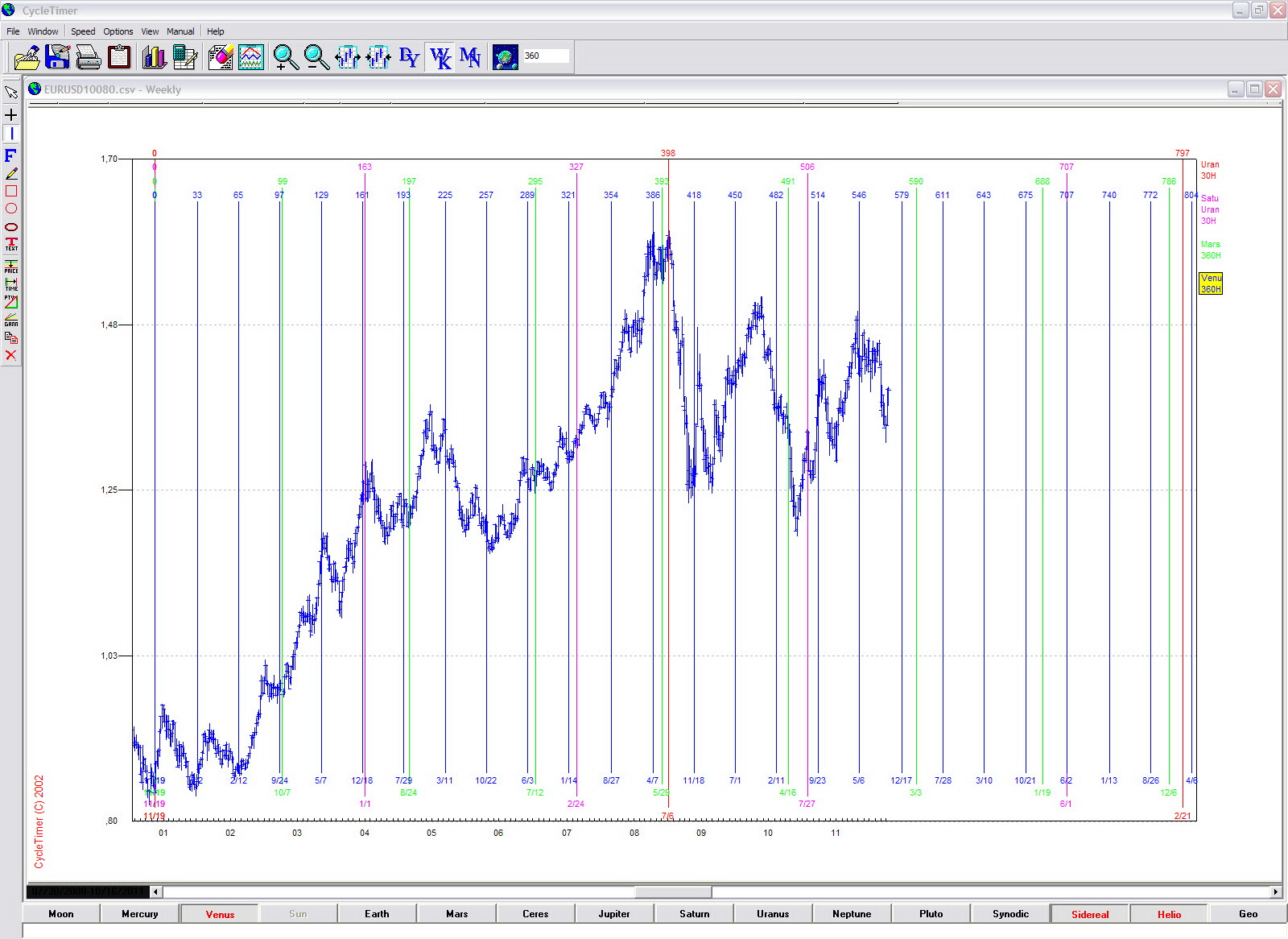Screen dimensions: 1288x939
Task: Click the highlighted Venu 360H legend label
Action: pos(1211,283)
